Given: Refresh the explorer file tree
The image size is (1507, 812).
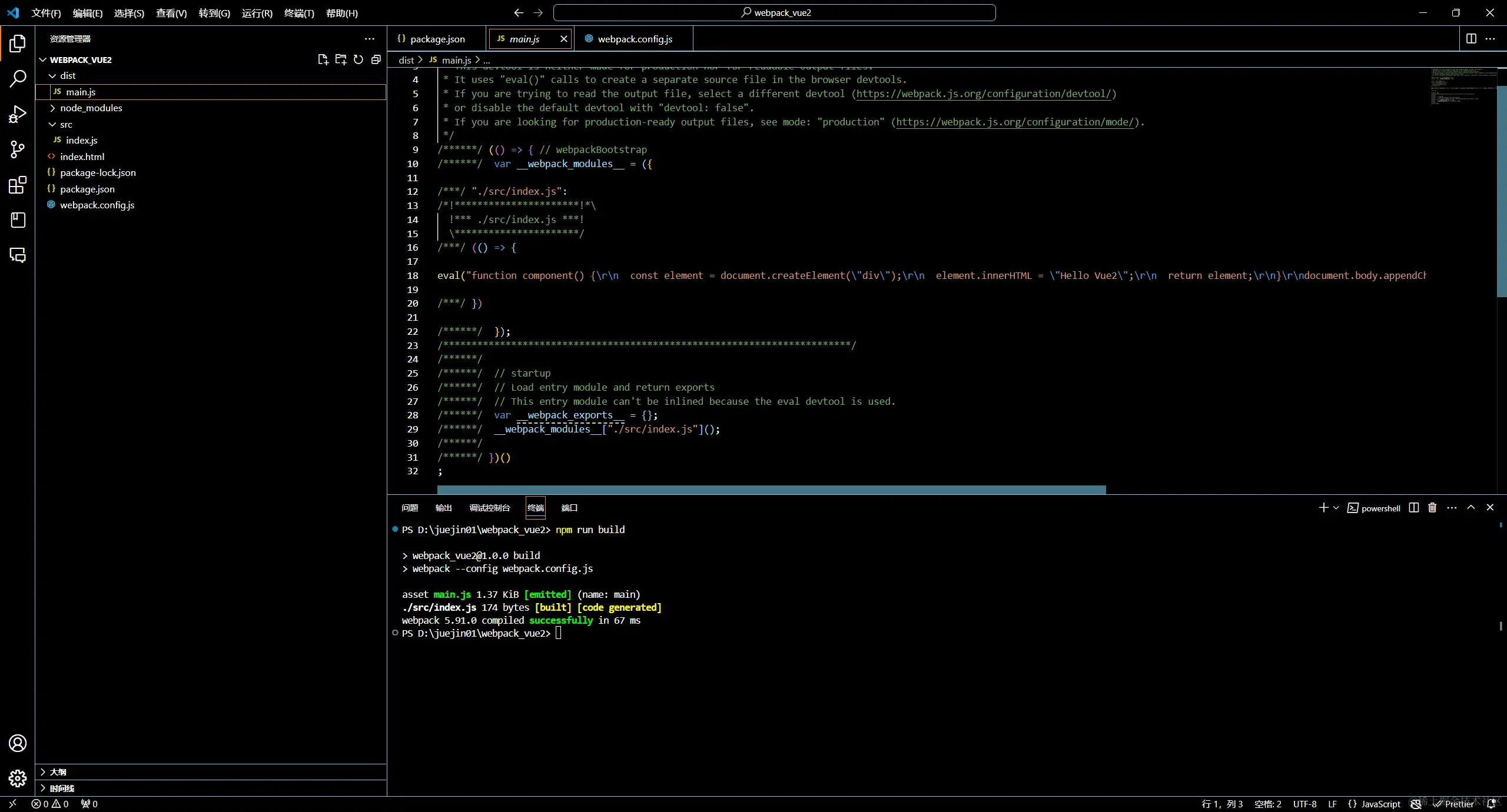Looking at the screenshot, I should click(358, 59).
